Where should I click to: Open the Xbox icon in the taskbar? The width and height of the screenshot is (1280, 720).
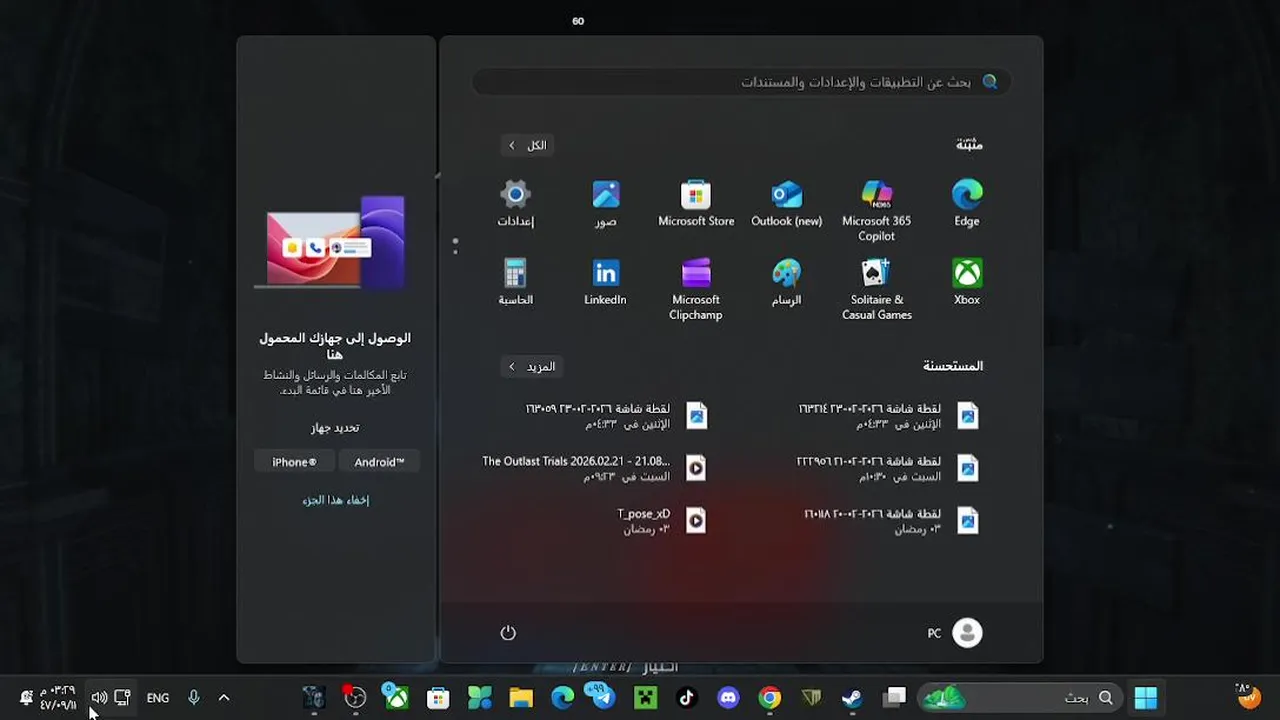pyautogui.click(x=397, y=698)
